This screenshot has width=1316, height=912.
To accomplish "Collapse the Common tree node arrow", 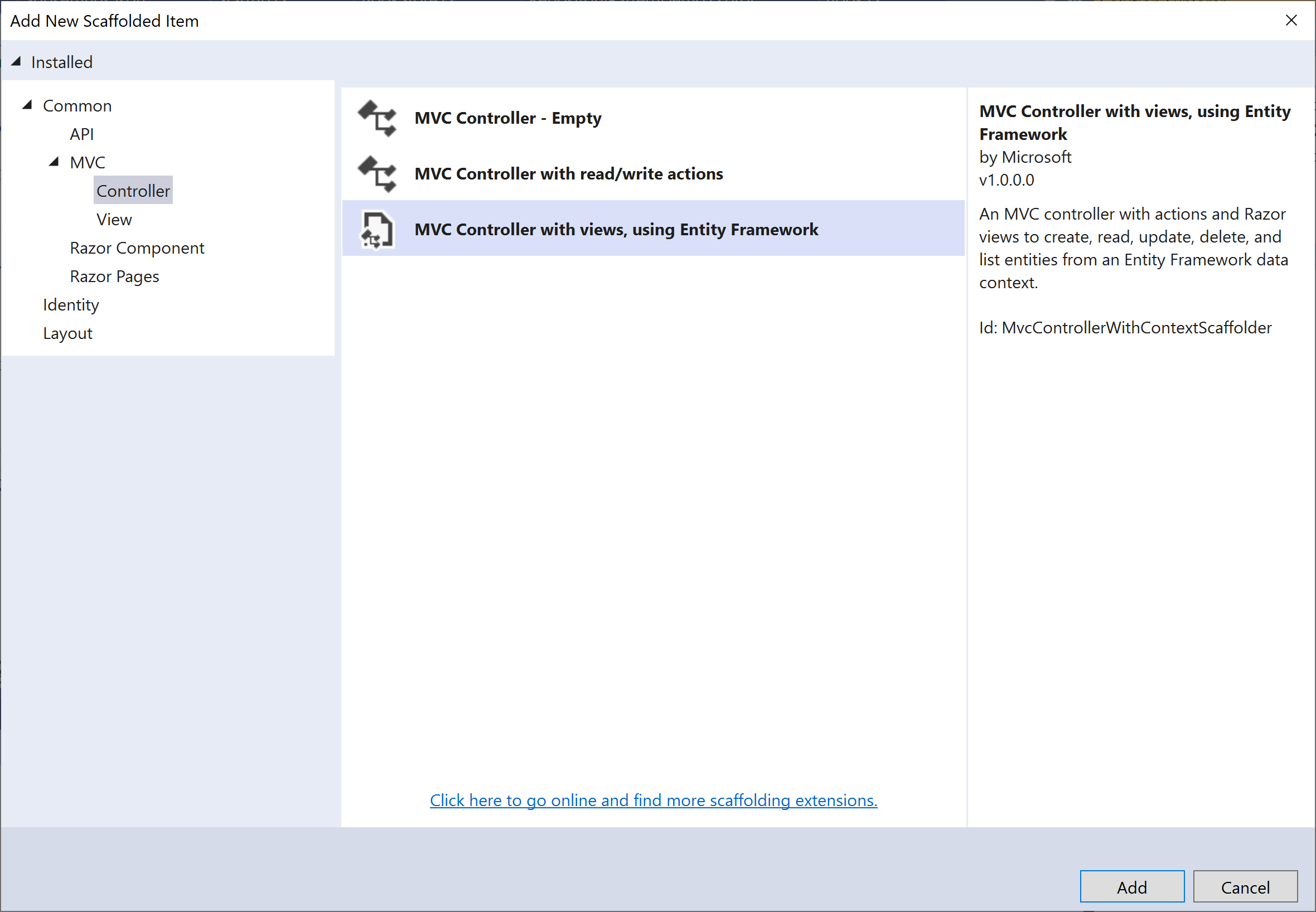I will [27, 105].
